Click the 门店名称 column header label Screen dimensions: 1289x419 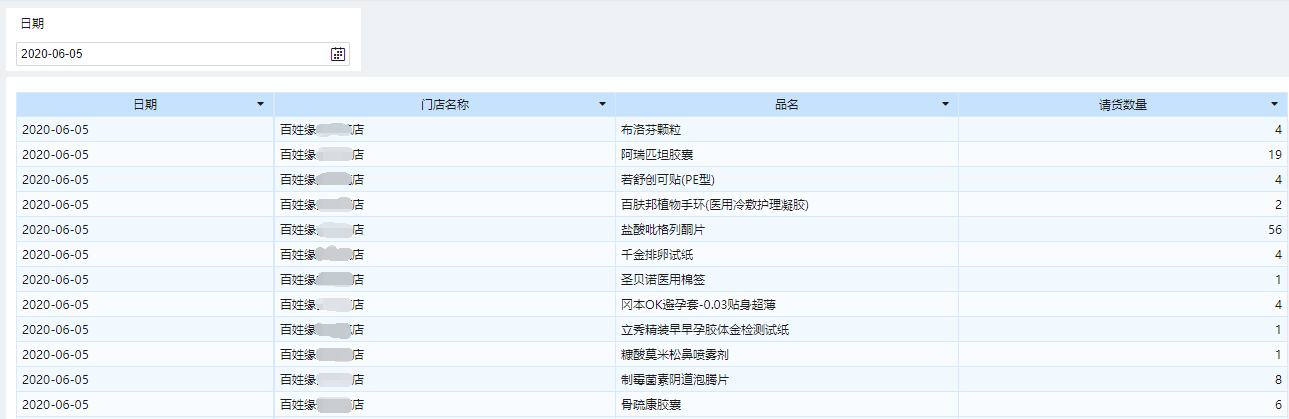[x=445, y=104]
